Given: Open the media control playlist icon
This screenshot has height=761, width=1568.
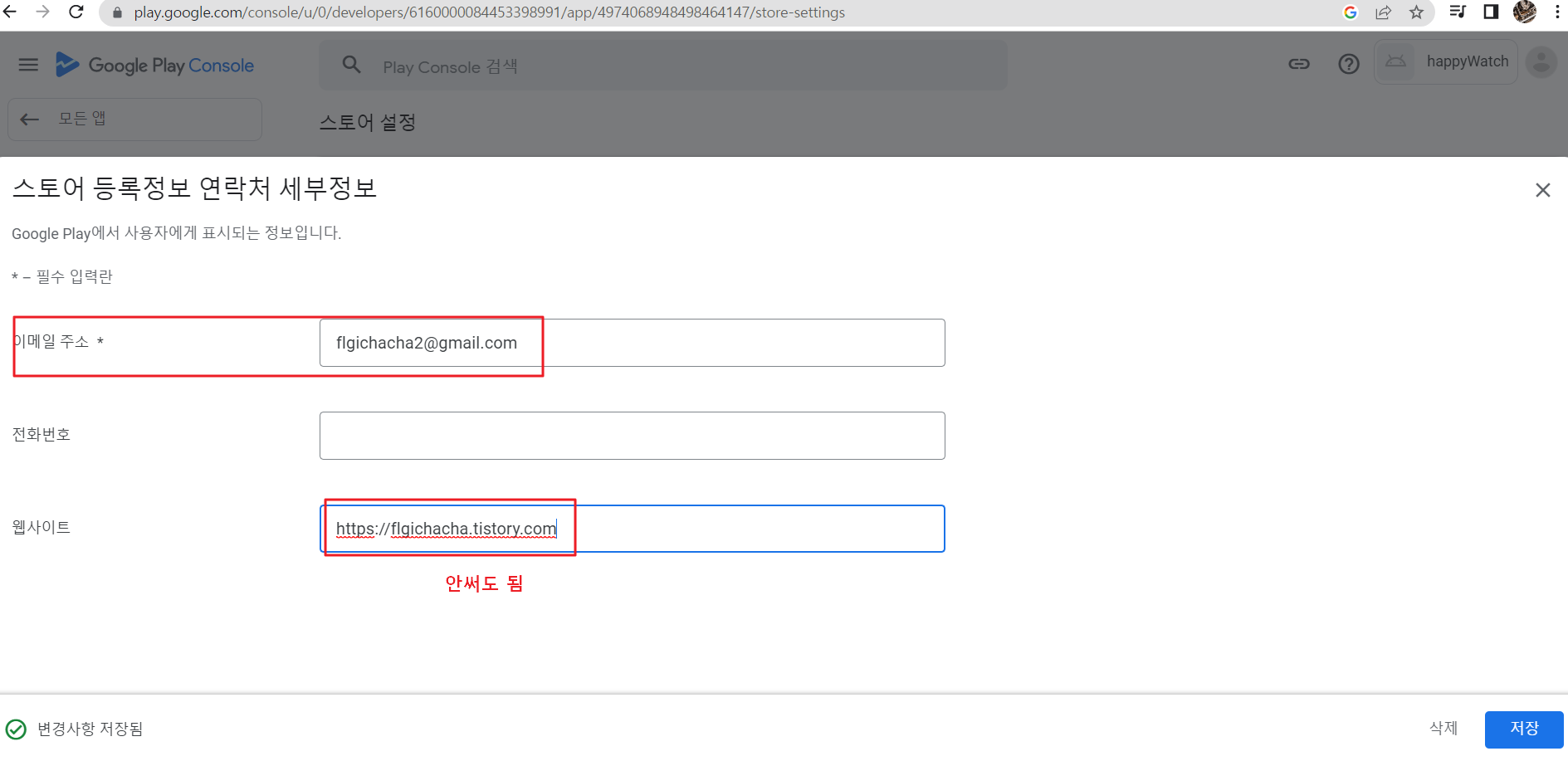Looking at the screenshot, I should (x=1458, y=12).
